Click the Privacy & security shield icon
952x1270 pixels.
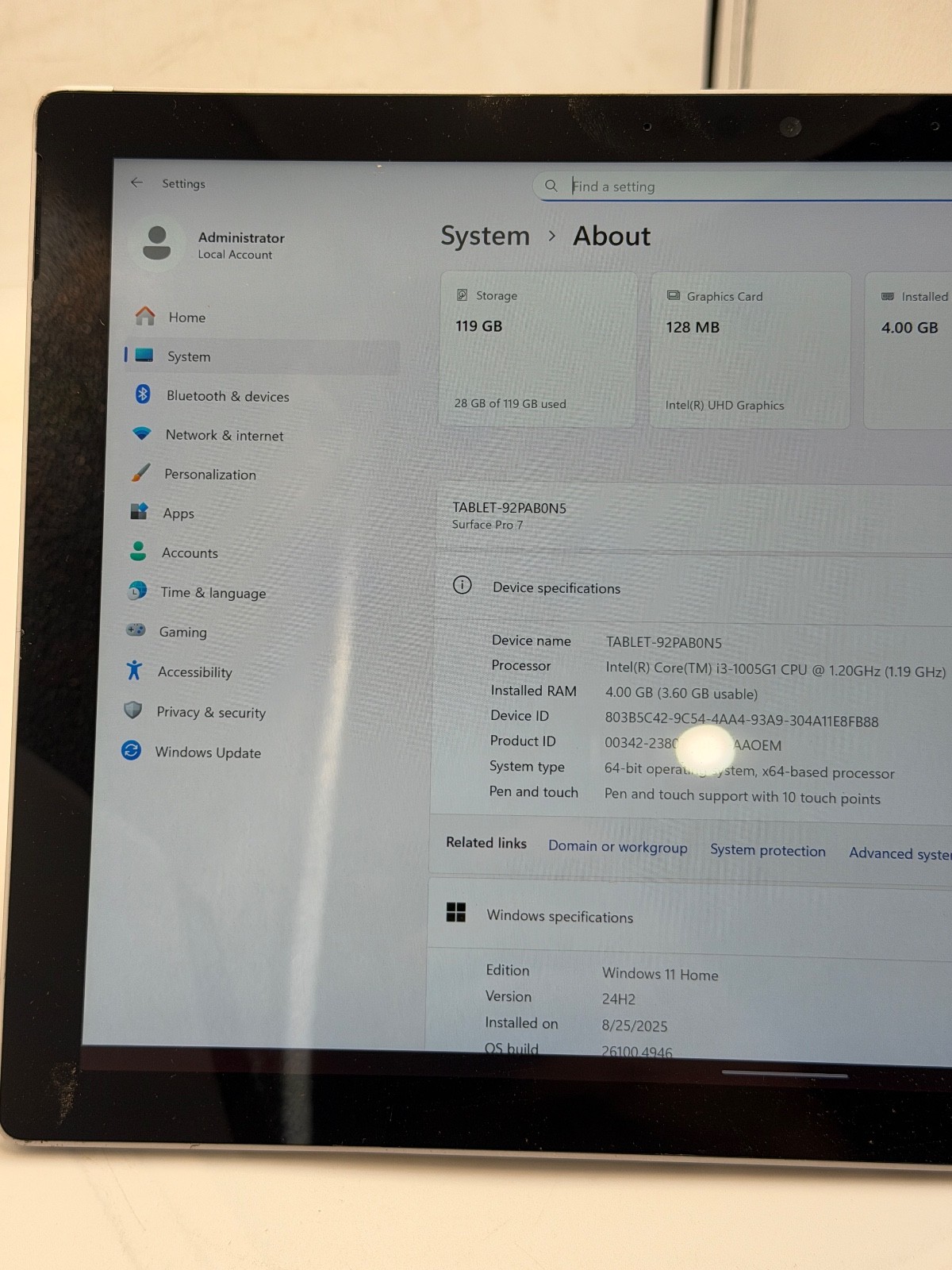coord(133,710)
